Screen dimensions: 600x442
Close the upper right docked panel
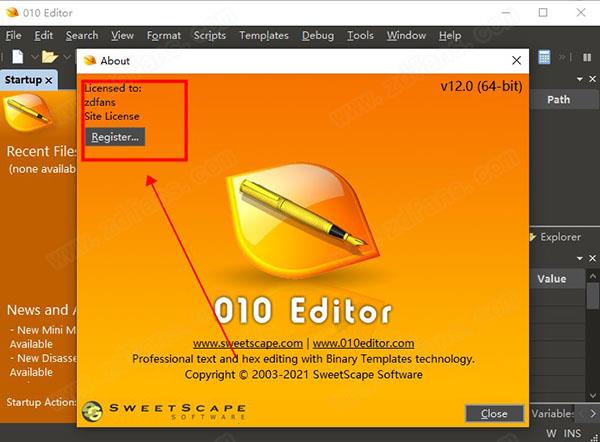pyautogui.click(x=592, y=79)
